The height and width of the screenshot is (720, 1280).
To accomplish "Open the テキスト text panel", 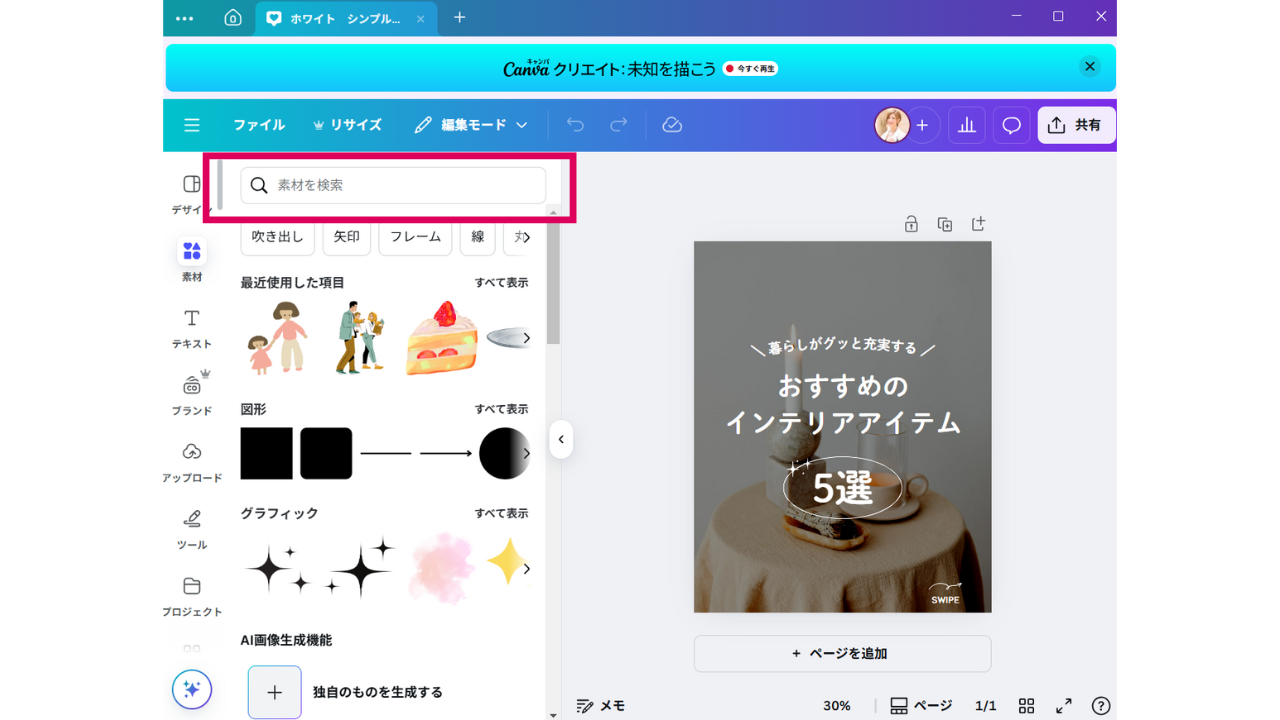I will [191, 327].
